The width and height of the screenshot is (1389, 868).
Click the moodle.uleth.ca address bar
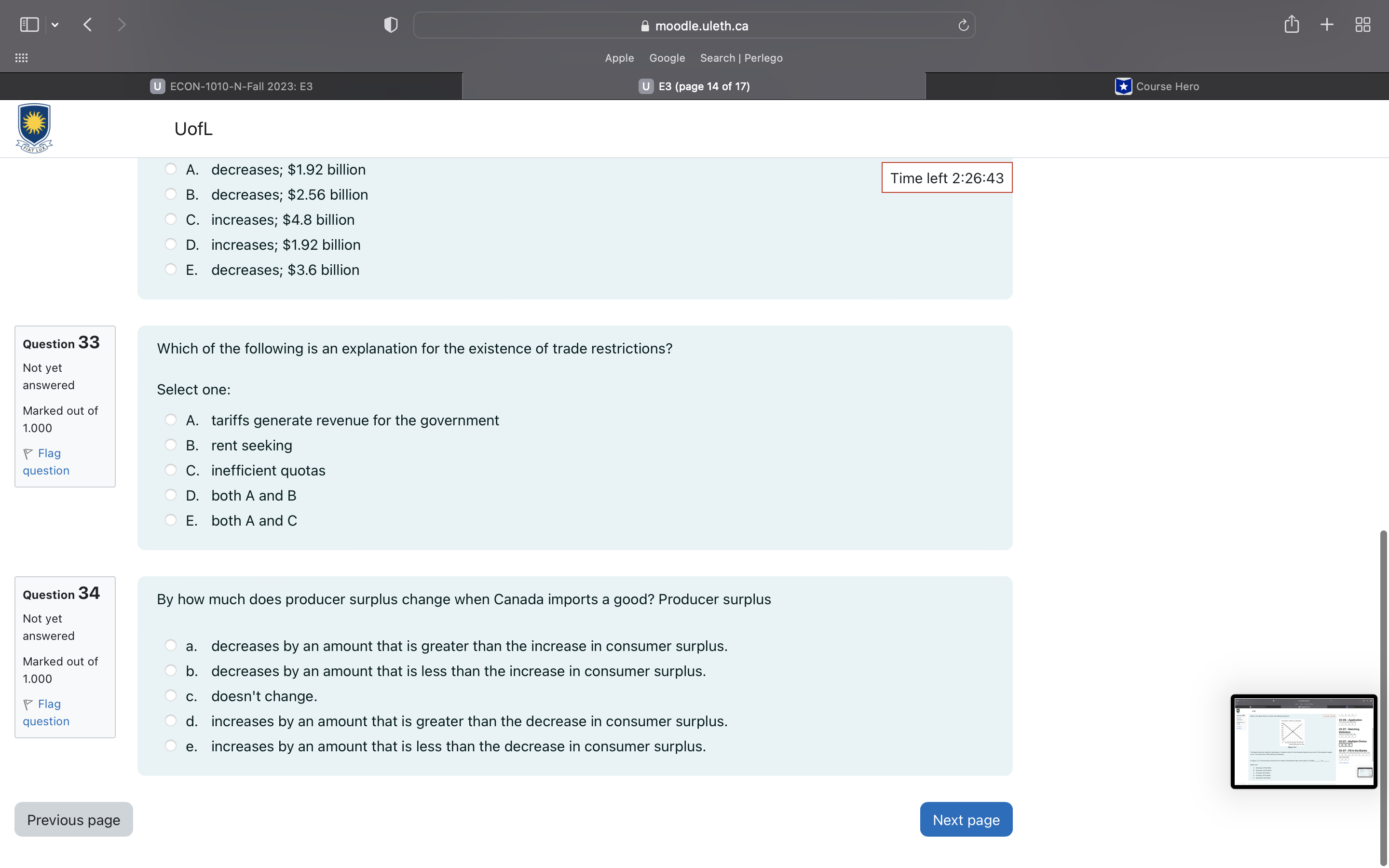pos(694,25)
